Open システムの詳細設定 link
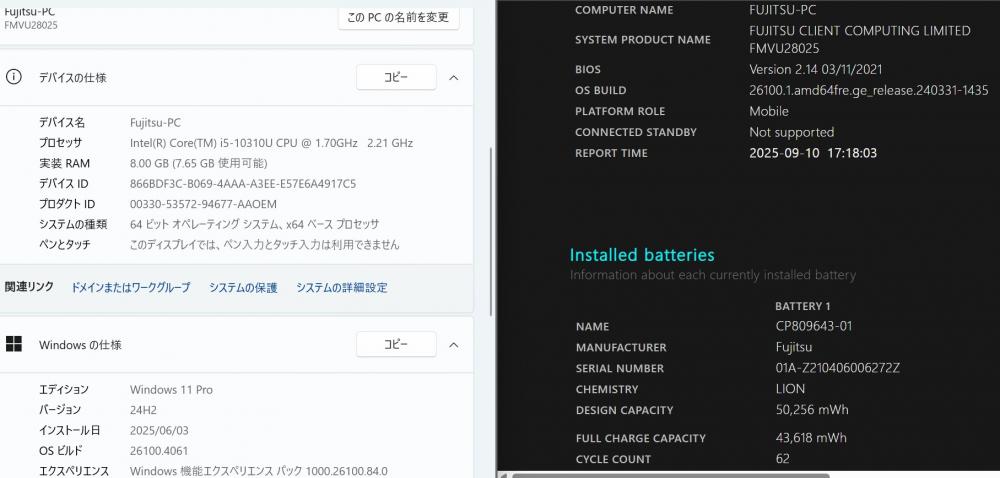The image size is (1000, 478). point(341,287)
